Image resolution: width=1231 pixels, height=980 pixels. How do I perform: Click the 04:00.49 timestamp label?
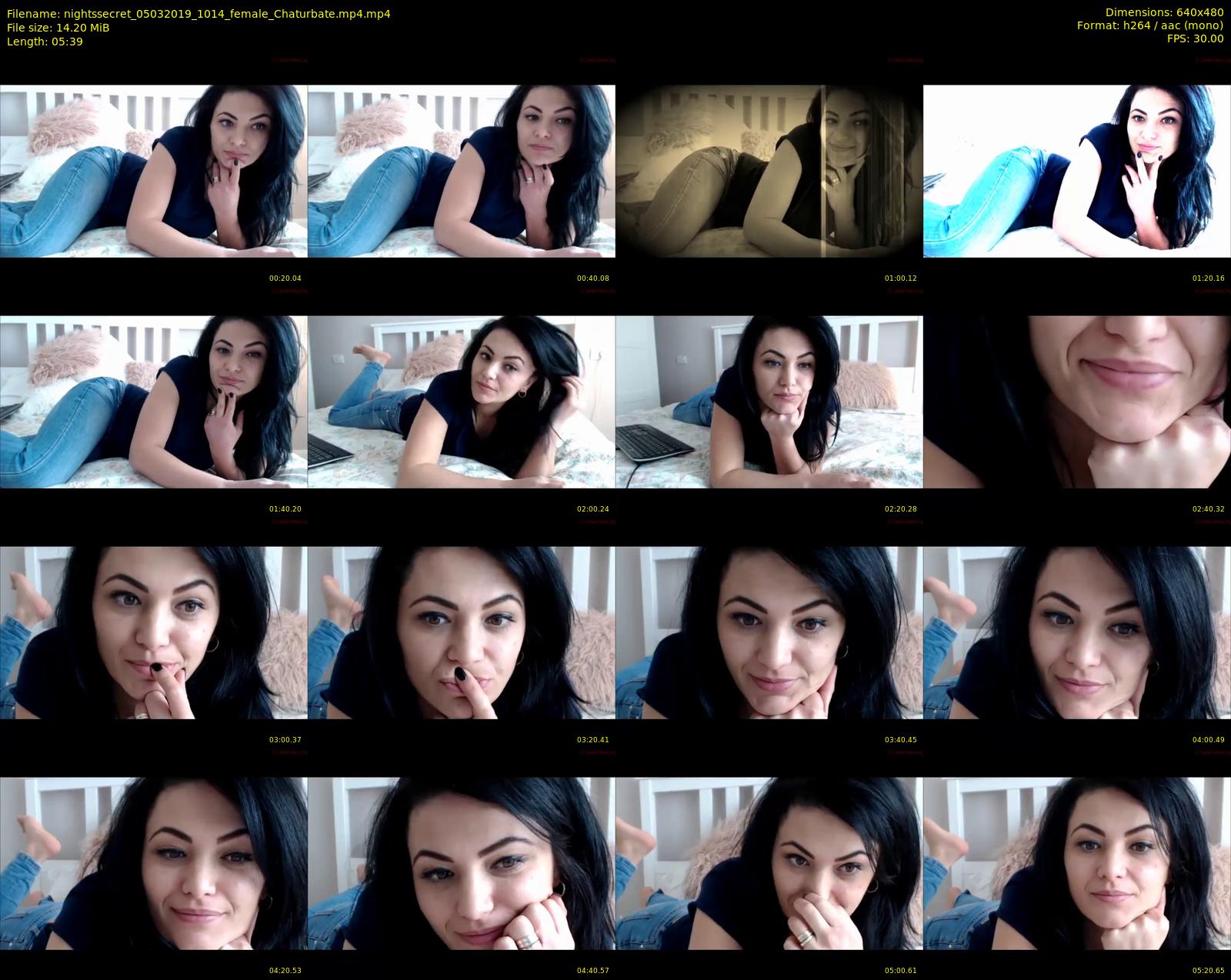[x=1209, y=740]
